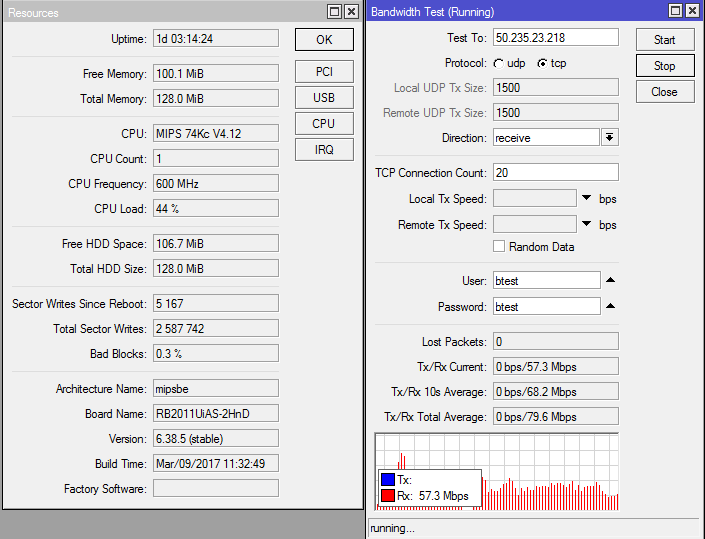This screenshot has height=539, width=705.
Task: Click Lost Packets value 0
Action: pos(556,342)
